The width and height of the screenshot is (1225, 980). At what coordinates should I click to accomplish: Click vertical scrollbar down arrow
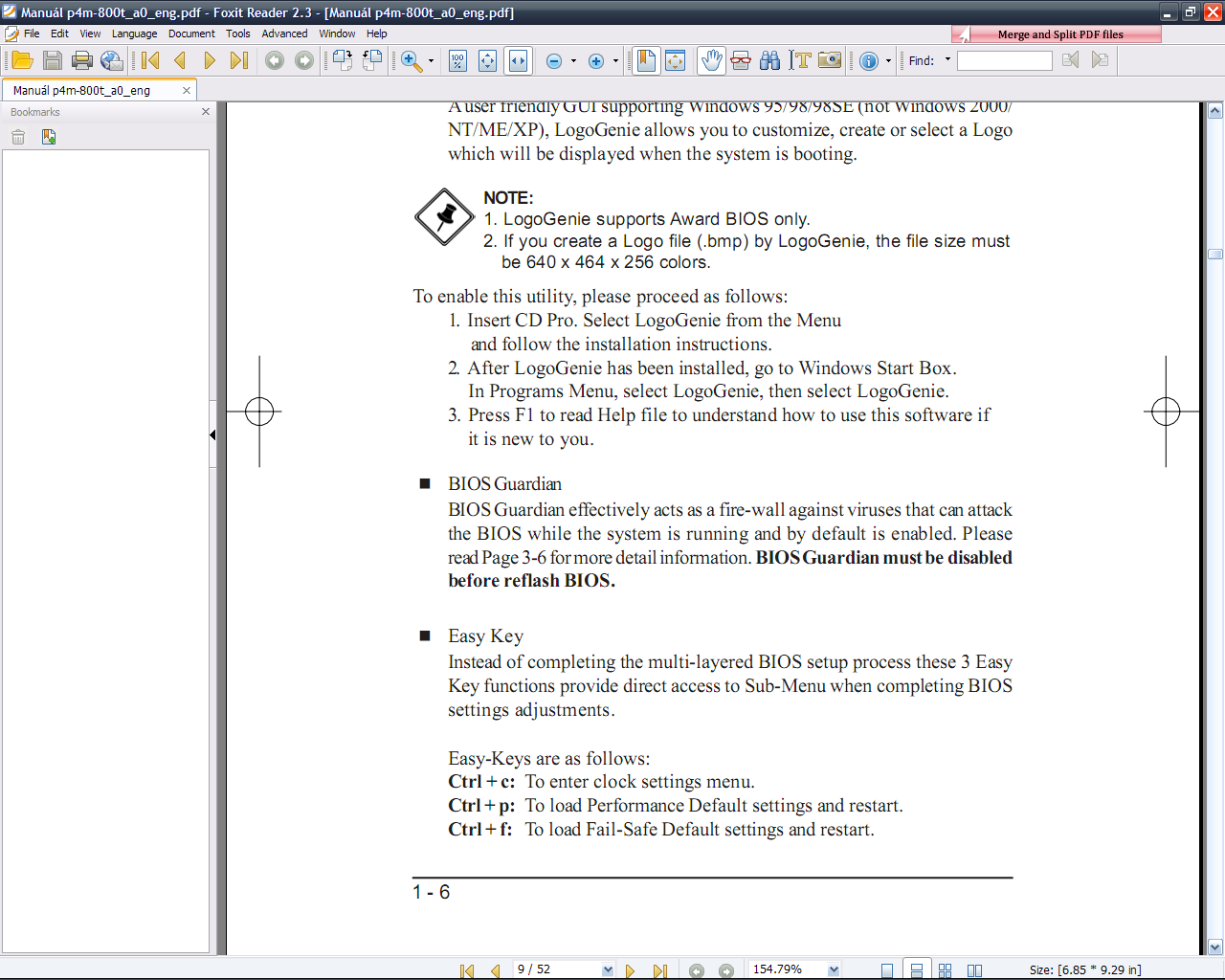click(x=1215, y=947)
